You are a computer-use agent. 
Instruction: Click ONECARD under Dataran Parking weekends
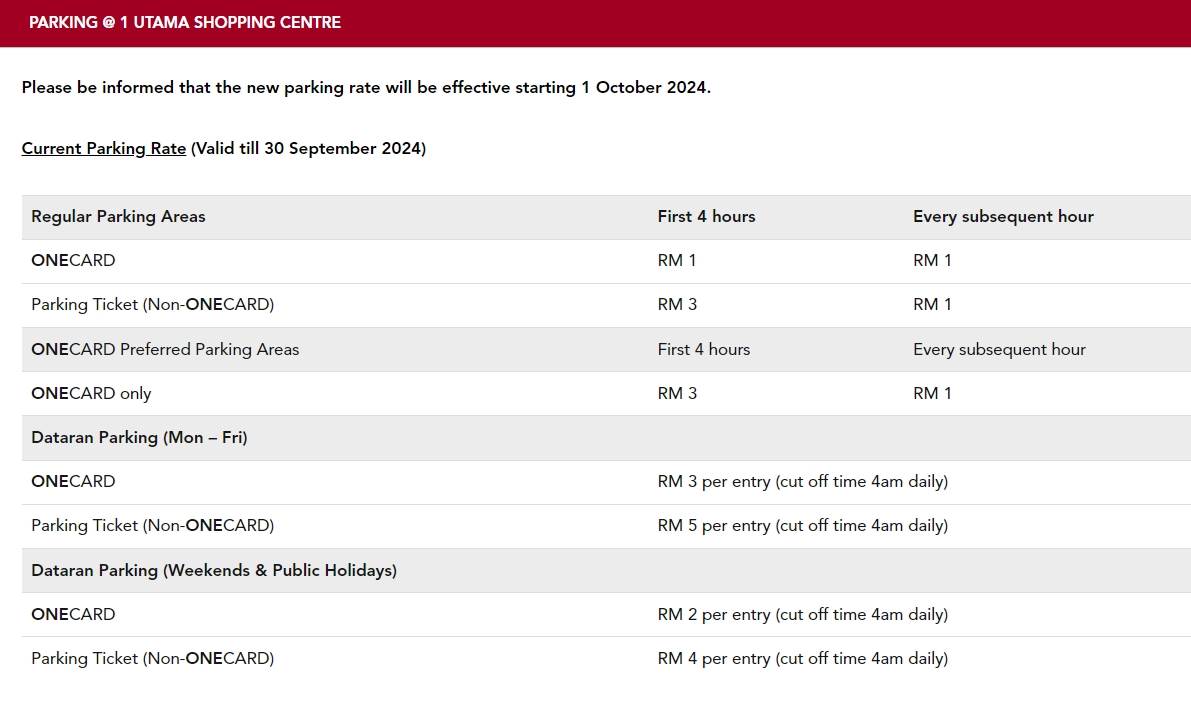coord(73,615)
